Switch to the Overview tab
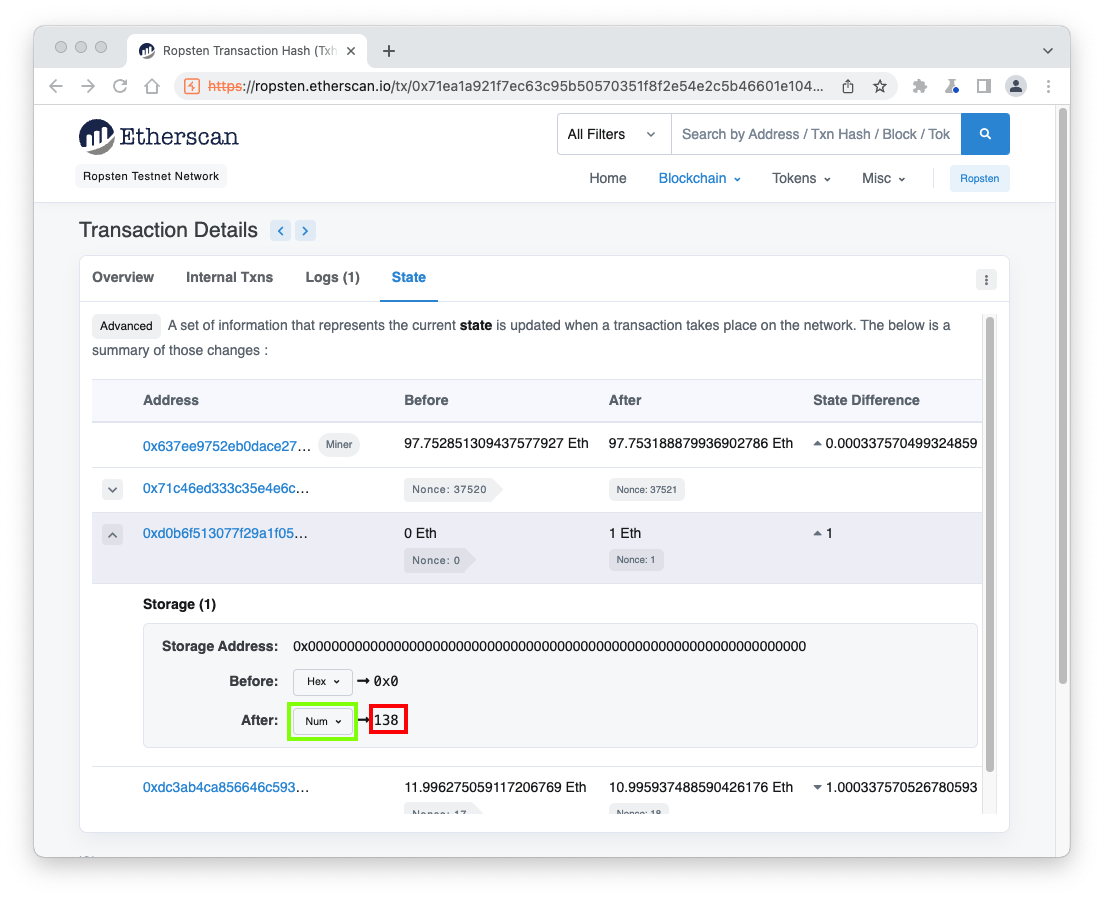This screenshot has height=899, width=1104. point(123,277)
